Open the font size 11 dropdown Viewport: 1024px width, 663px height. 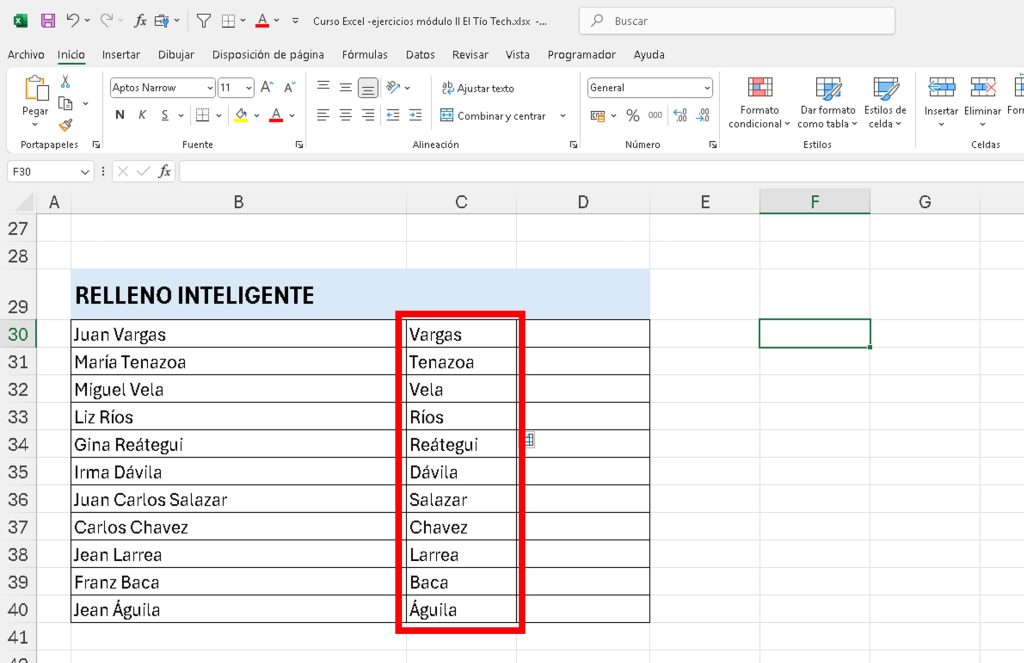point(249,88)
